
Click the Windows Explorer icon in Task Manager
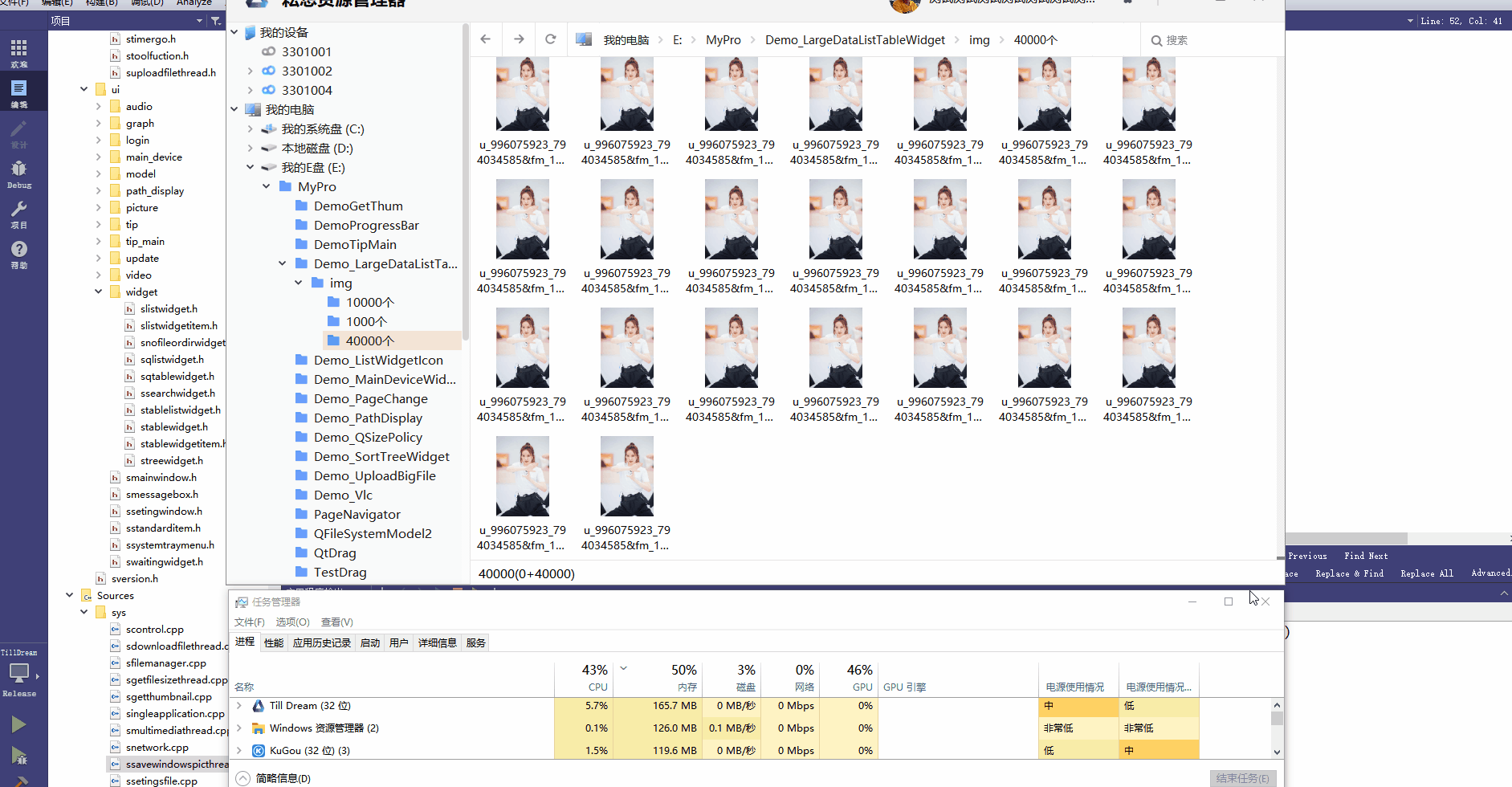(259, 728)
